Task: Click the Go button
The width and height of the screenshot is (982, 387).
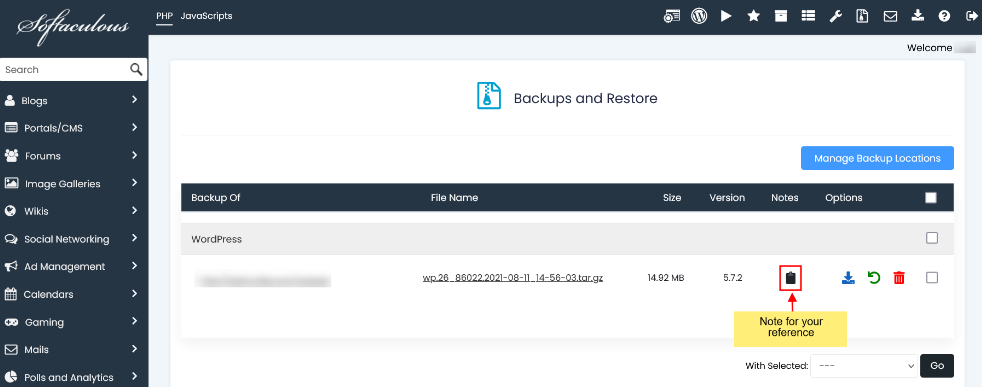Action: click(937, 366)
